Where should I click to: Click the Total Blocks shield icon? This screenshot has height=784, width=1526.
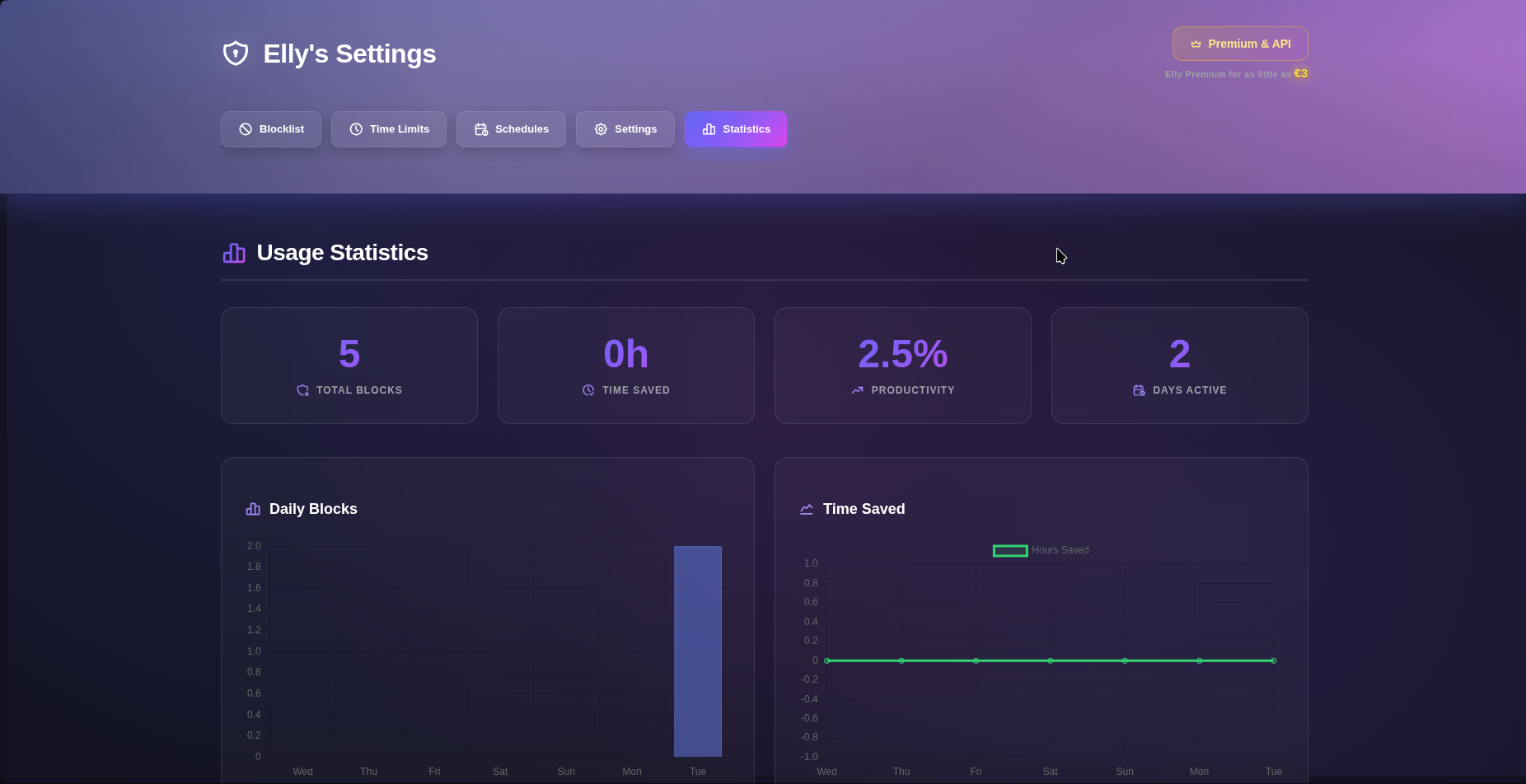point(302,390)
